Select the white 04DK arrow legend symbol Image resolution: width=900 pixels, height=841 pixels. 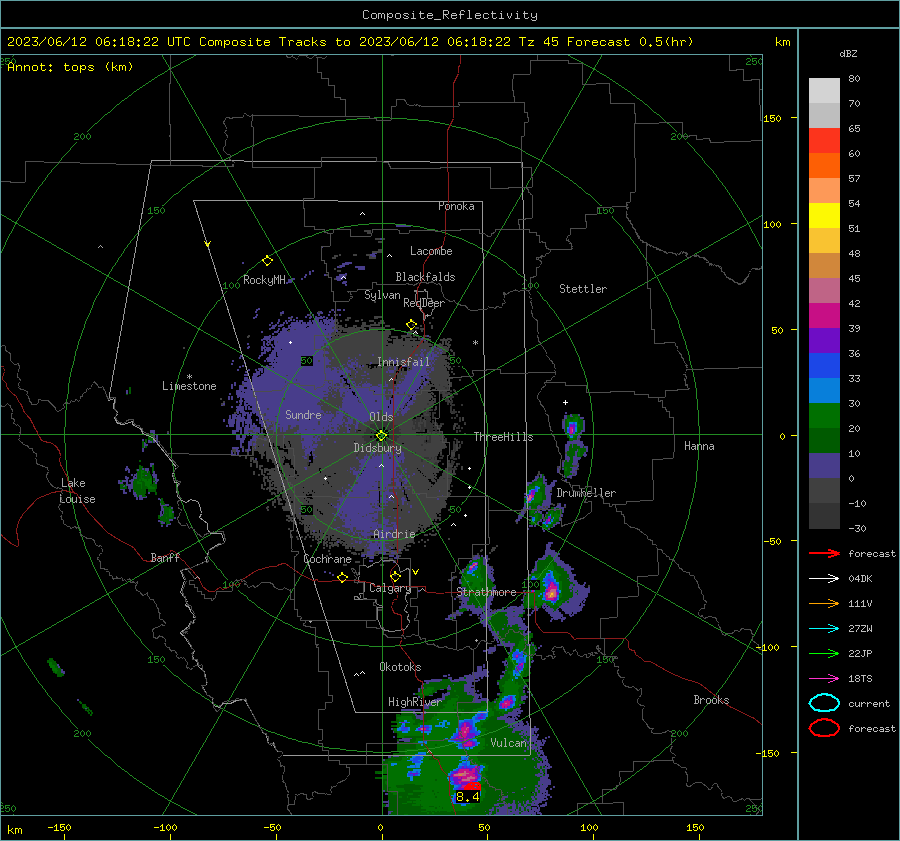click(824, 578)
